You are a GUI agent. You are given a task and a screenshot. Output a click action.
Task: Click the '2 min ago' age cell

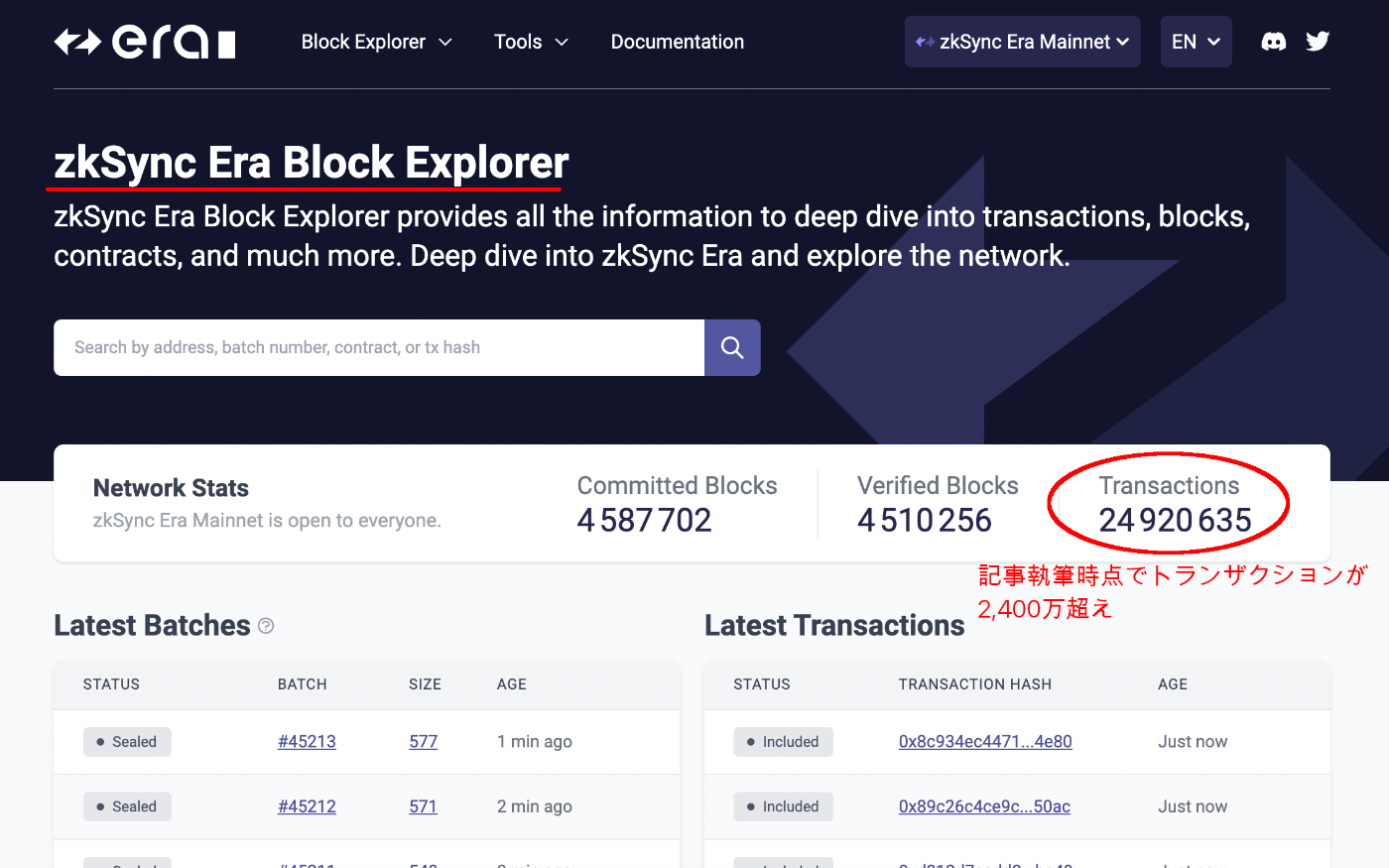coord(535,806)
